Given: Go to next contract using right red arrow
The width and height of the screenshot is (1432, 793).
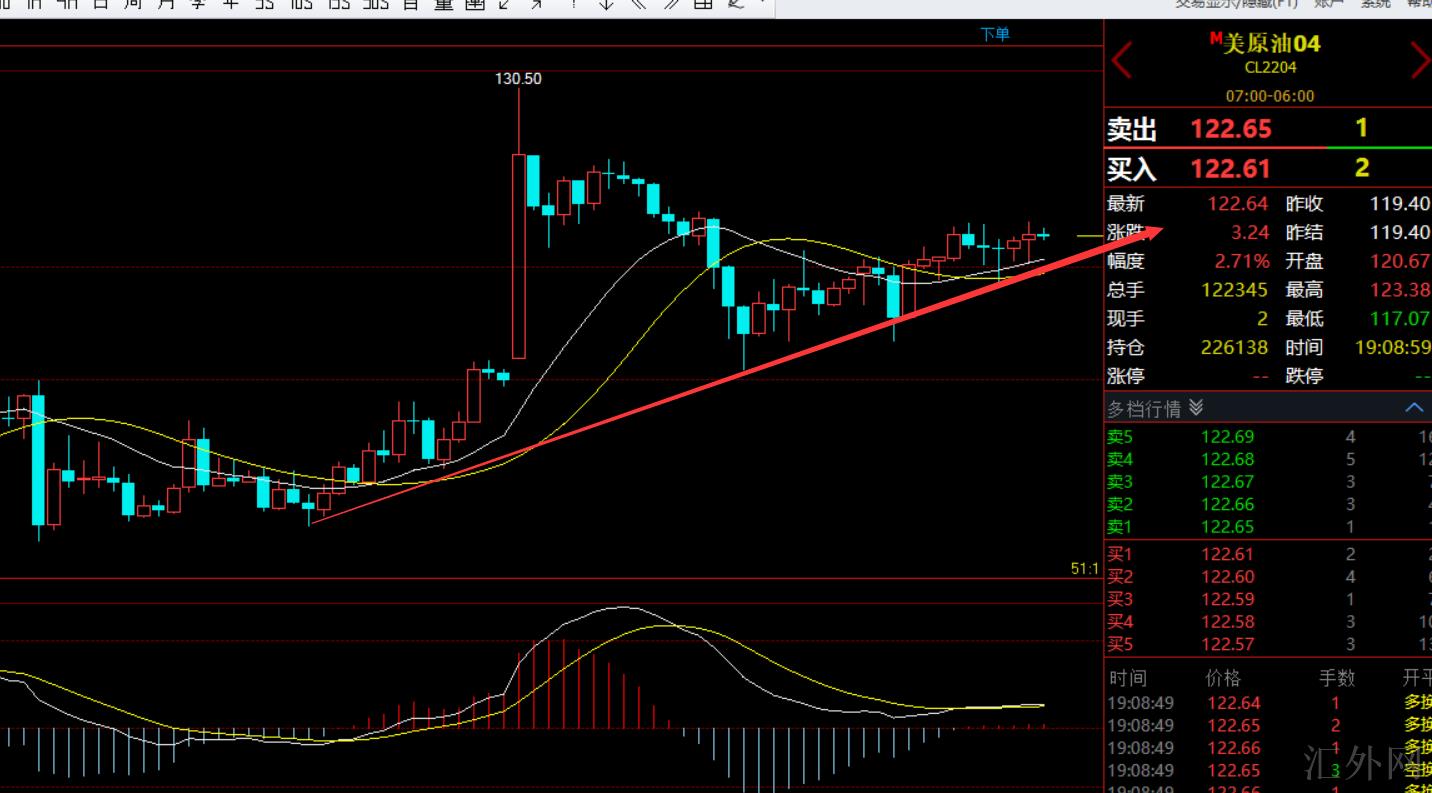Looking at the screenshot, I should [1420, 60].
